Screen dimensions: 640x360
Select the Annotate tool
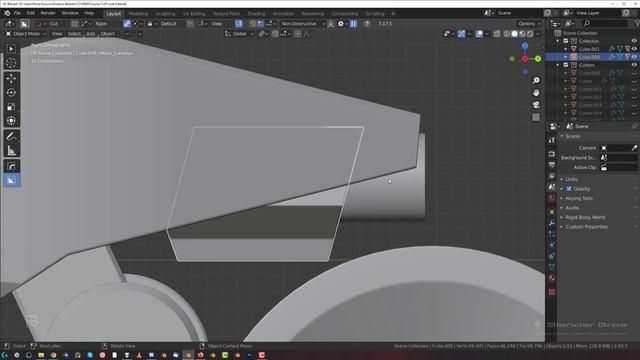pos(11,136)
